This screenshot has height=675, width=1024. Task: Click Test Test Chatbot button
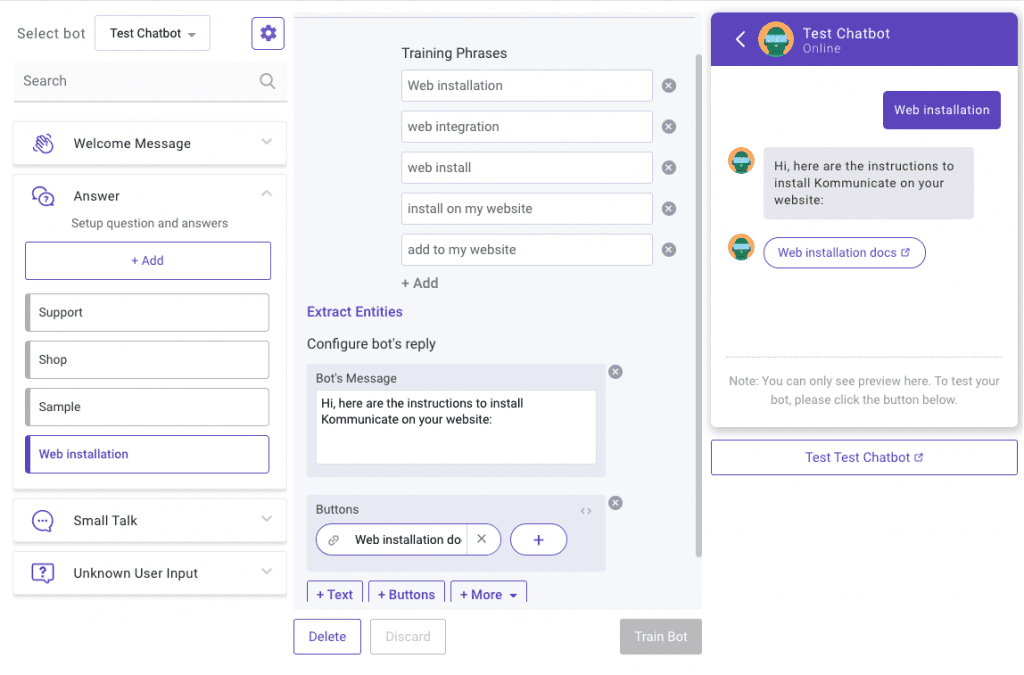pyautogui.click(x=864, y=458)
